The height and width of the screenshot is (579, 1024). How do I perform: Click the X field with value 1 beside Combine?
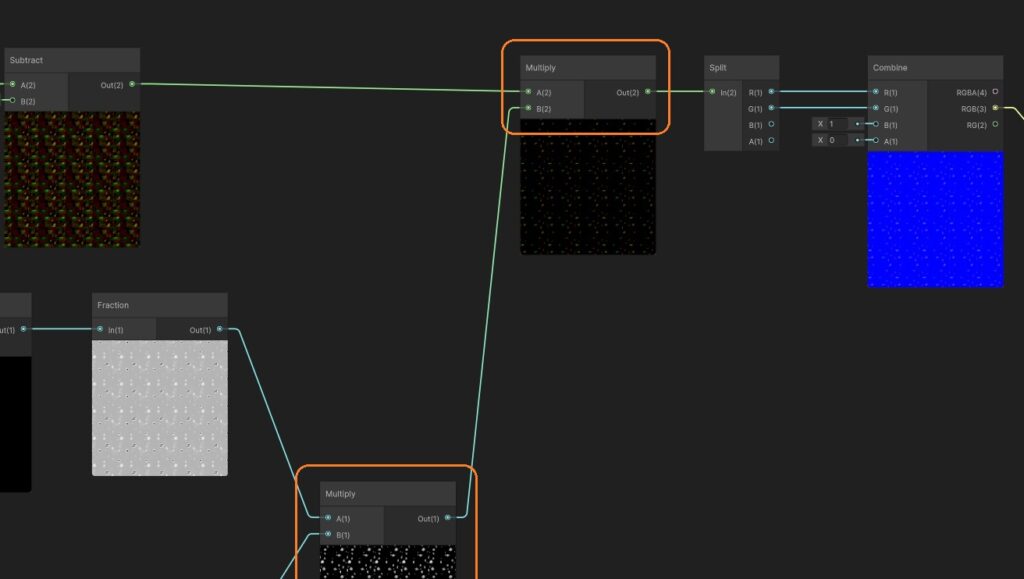(838, 124)
